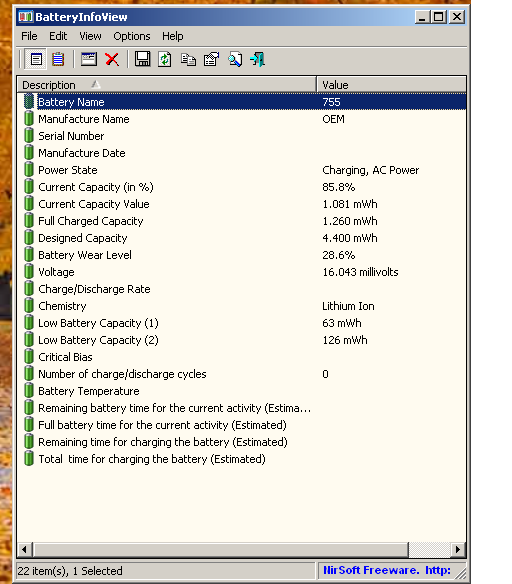Click the Copy Selected Items icon
512x584 pixels.
click(188, 59)
